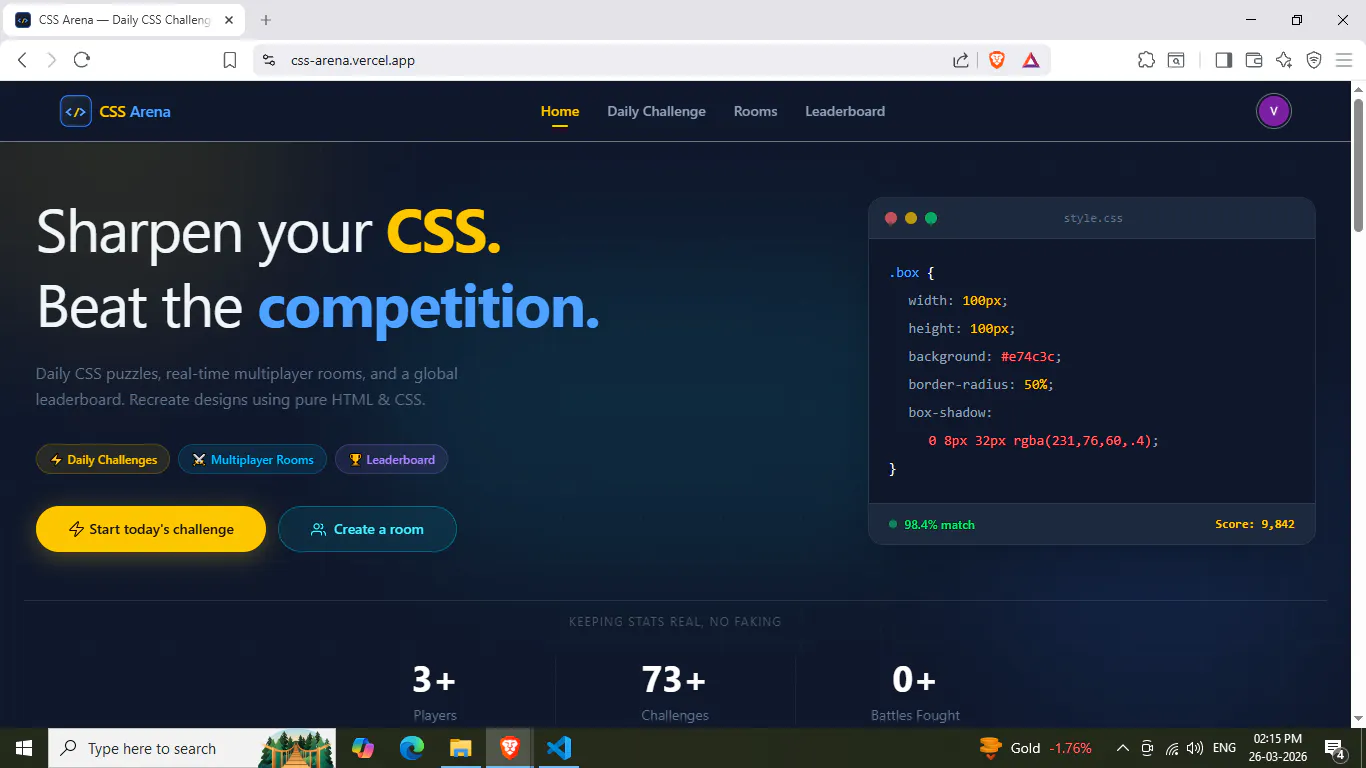Open volume control tray icon
The image size is (1366, 768).
click(1194, 748)
